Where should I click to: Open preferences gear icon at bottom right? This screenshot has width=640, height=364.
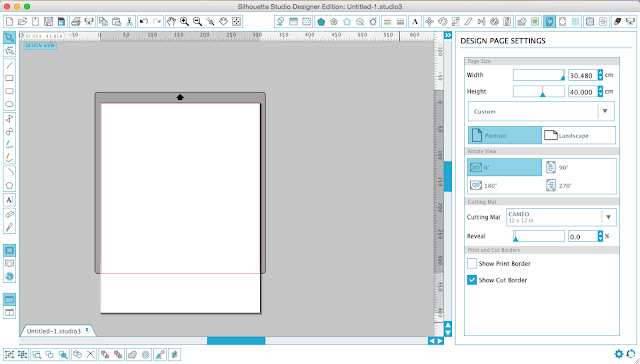pos(619,354)
